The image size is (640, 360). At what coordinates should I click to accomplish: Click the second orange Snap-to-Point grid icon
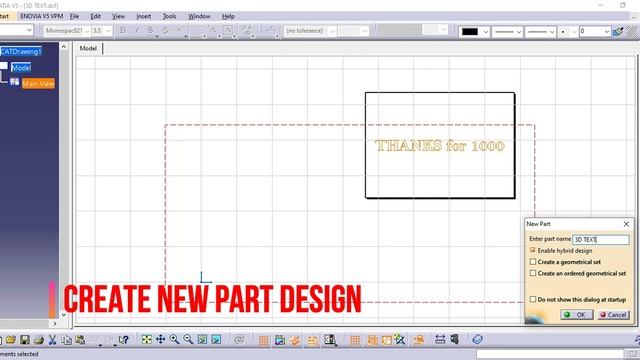[355, 340]
